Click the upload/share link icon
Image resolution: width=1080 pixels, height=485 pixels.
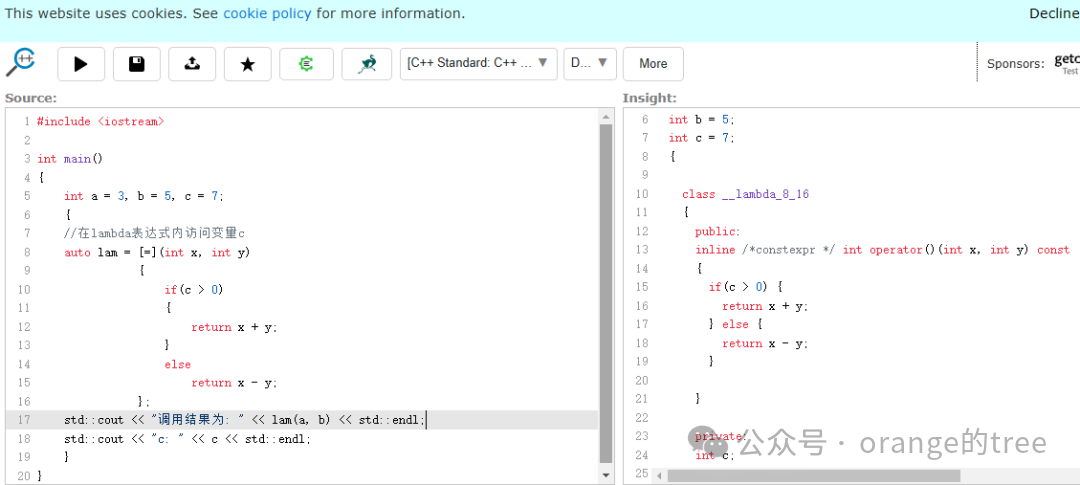tap(192, 64)
